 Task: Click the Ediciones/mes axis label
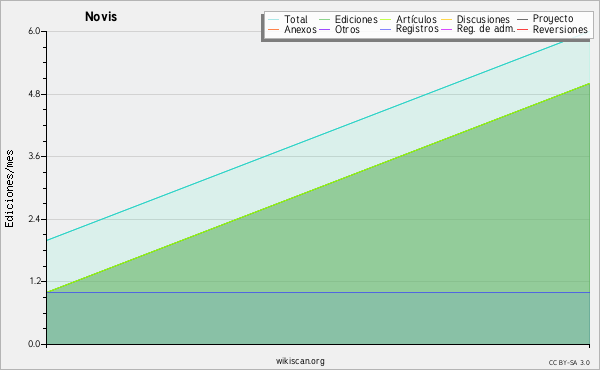9,189
